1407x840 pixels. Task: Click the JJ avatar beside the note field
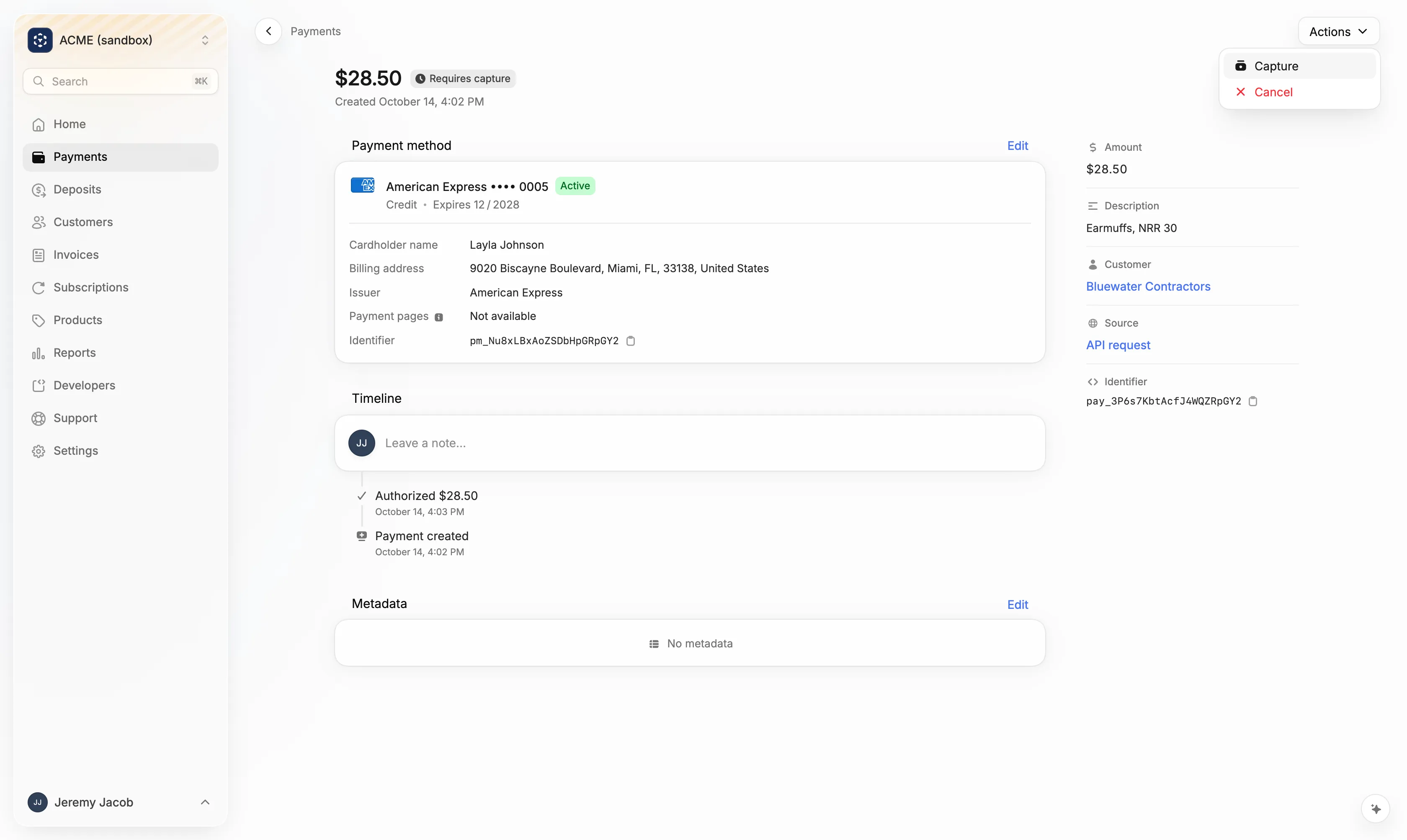tap(362, 443)
